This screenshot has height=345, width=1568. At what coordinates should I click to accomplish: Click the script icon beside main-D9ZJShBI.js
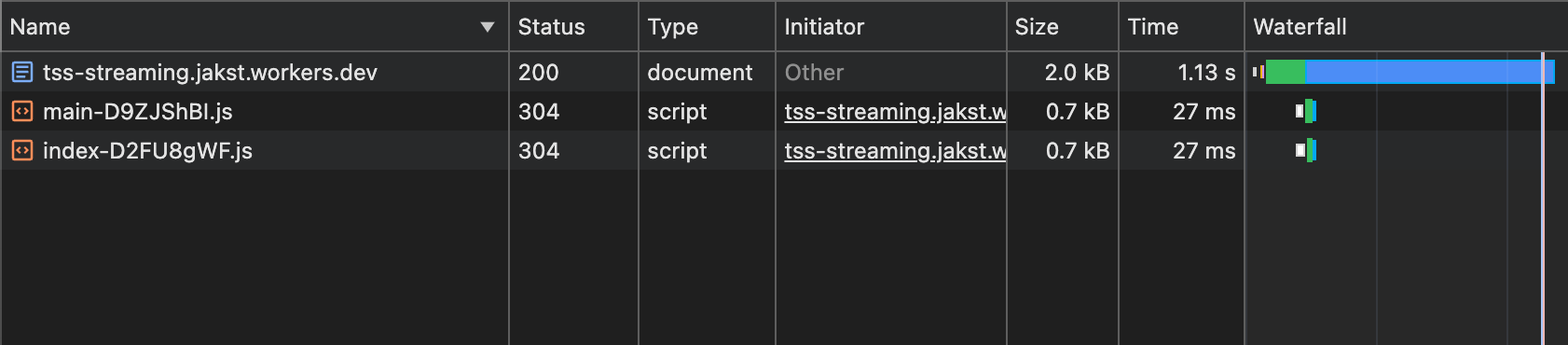22,111
